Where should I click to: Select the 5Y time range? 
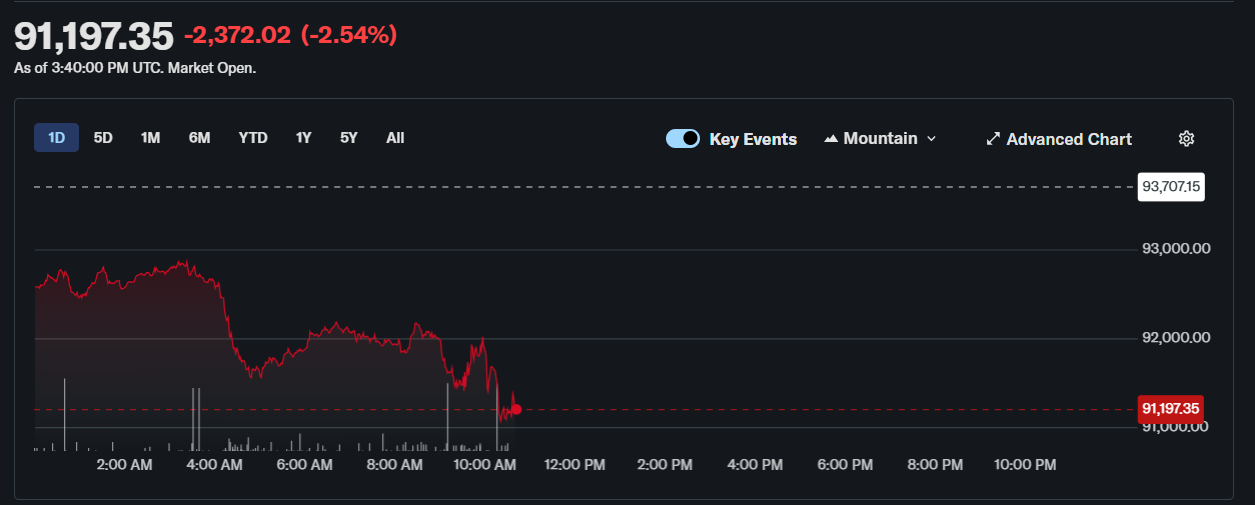click(x=348, y=138)
